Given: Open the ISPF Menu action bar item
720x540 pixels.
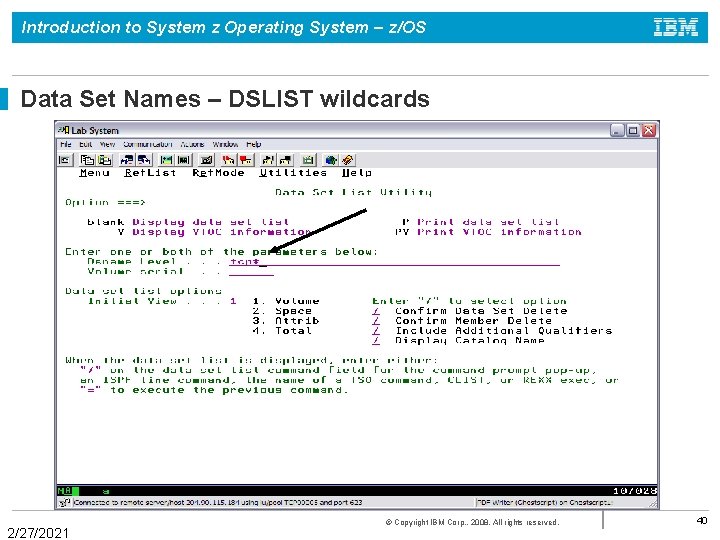Looking at the screenshot, I should pos(94,173).
